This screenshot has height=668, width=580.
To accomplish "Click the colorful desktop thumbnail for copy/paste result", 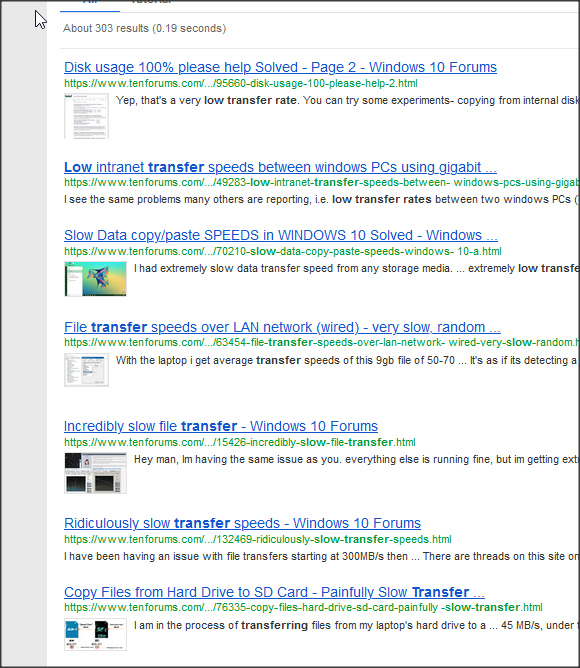I will pyautogui.click(x=95, y=279).
